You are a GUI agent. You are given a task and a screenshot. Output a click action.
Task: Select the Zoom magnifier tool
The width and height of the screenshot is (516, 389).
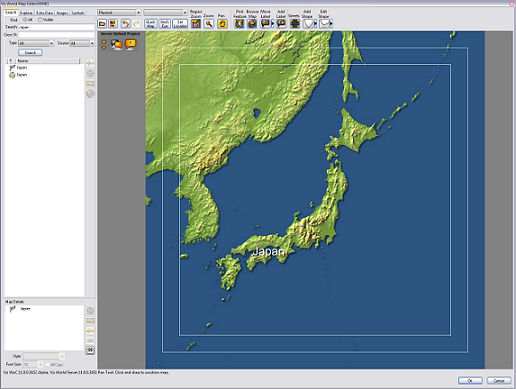(x=209, y=24)
